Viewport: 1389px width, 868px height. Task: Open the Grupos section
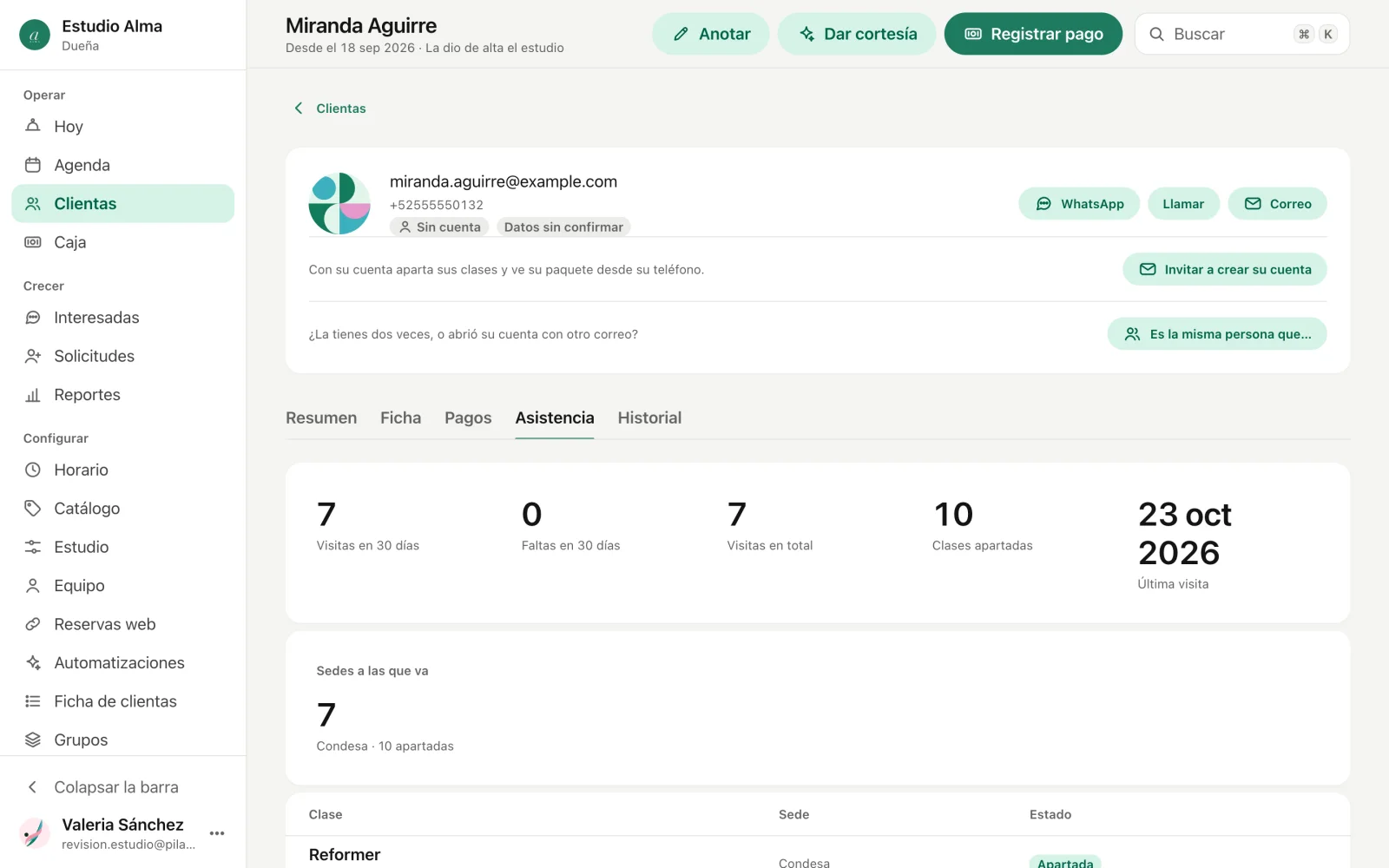pos(122,740)
